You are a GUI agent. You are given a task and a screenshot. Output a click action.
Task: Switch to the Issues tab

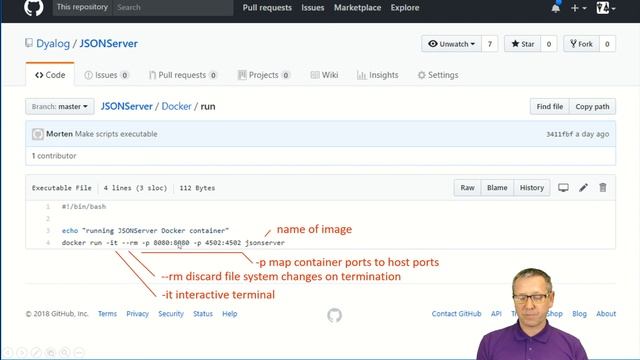[106, 75]
